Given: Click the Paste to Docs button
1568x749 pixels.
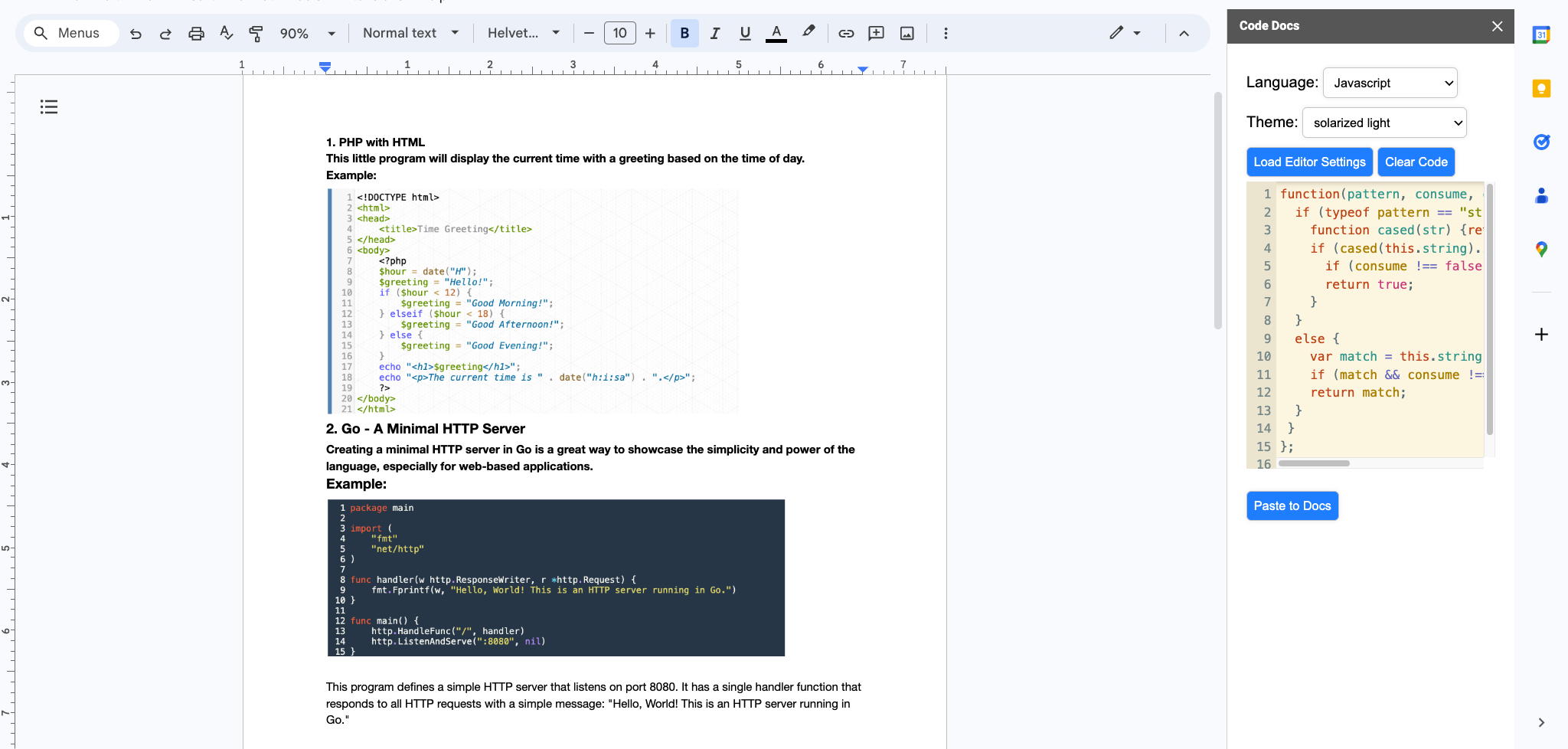Looking at the screenshot, I should point(1292,505).
